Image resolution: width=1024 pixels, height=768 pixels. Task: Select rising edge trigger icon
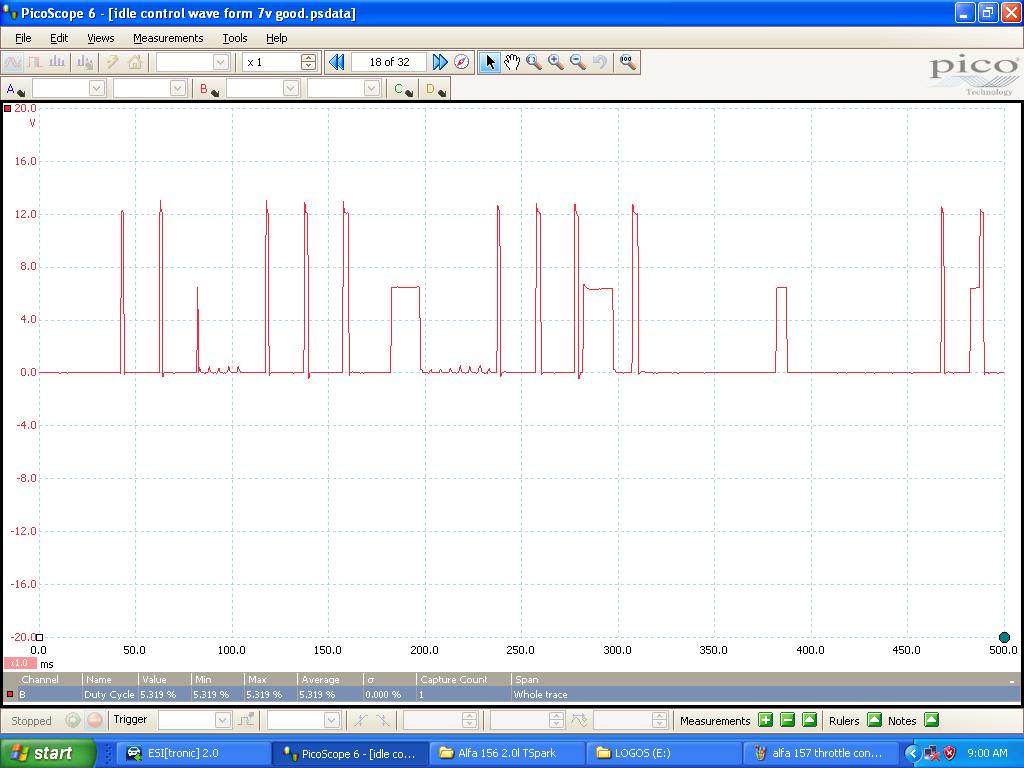click(360, 720)
